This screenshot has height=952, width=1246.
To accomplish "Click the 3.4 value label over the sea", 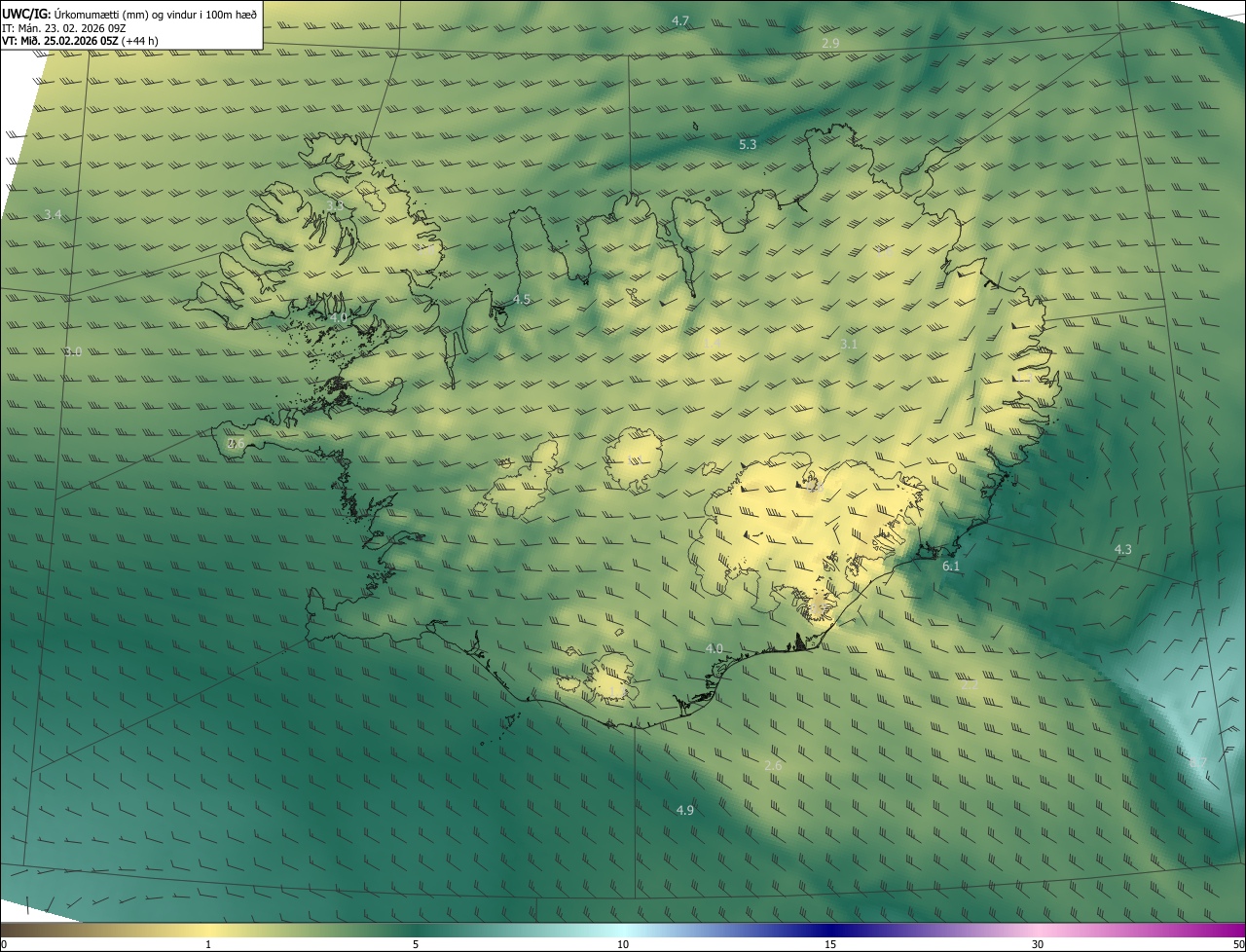I will pos(53,214).
